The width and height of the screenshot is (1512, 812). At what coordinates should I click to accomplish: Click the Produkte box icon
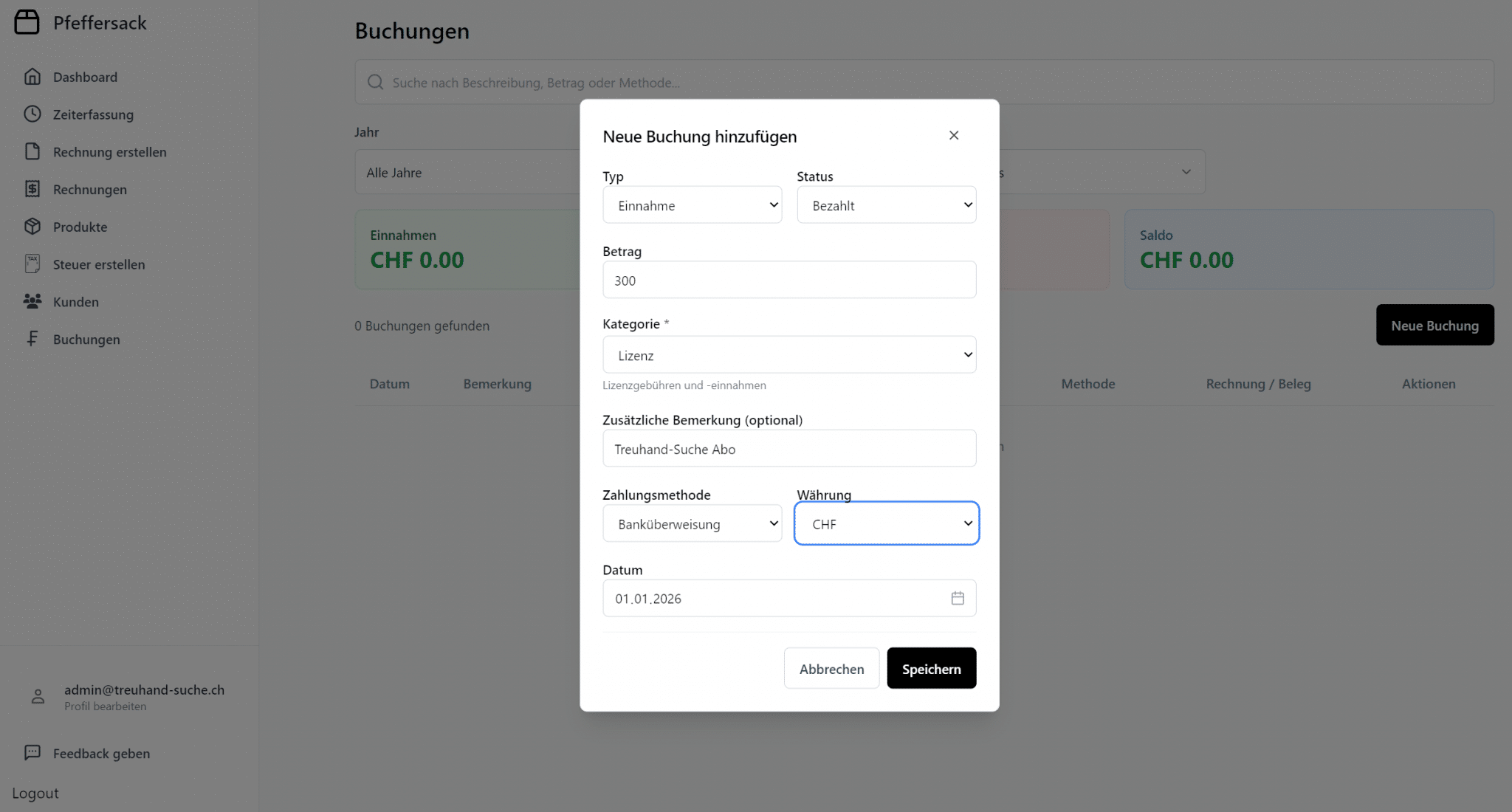click(x=32, y=227)
